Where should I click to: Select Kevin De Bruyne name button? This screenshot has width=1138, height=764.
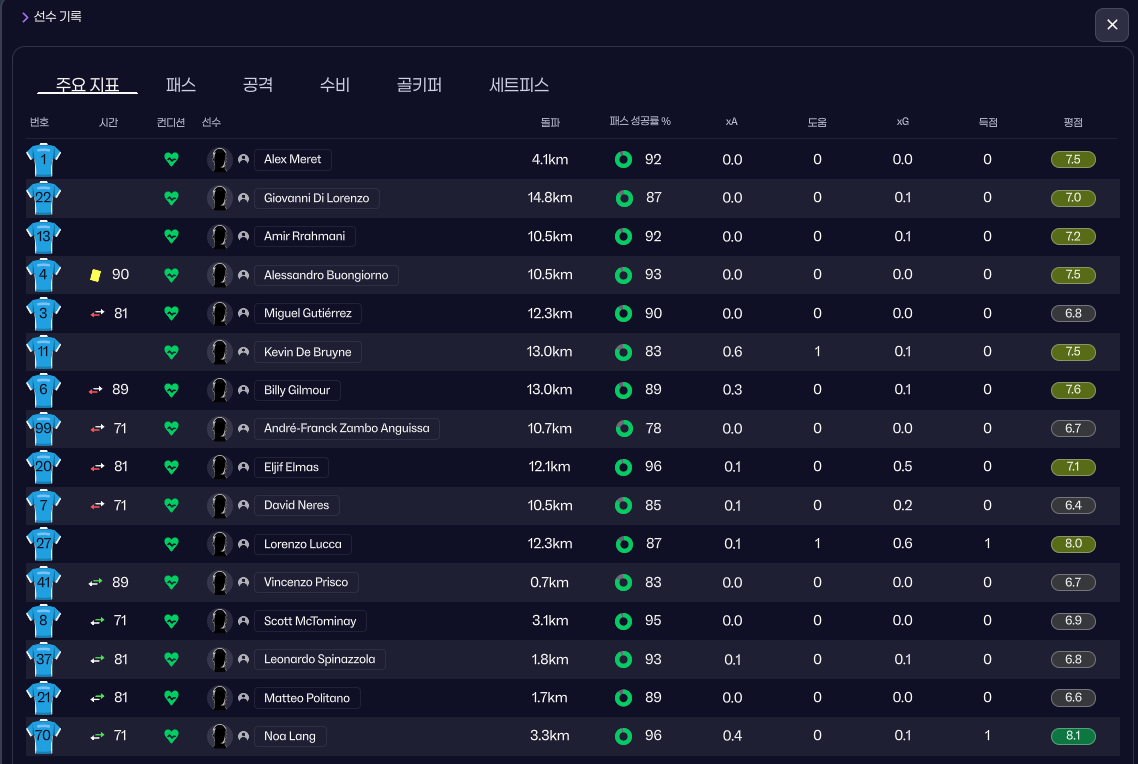click(x=308, y=352)
